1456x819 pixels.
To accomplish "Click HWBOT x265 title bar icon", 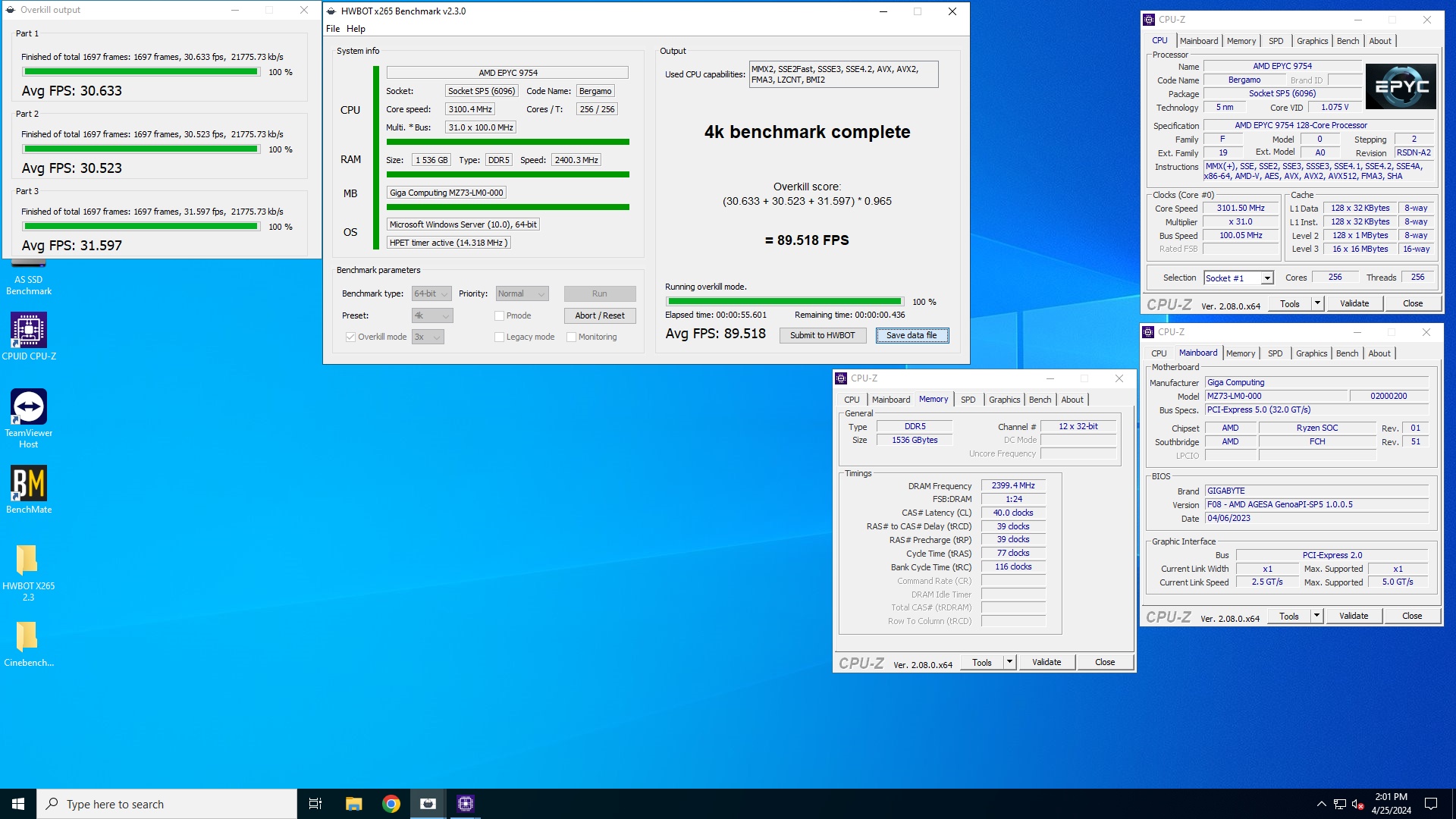I will tap(330, 11).
